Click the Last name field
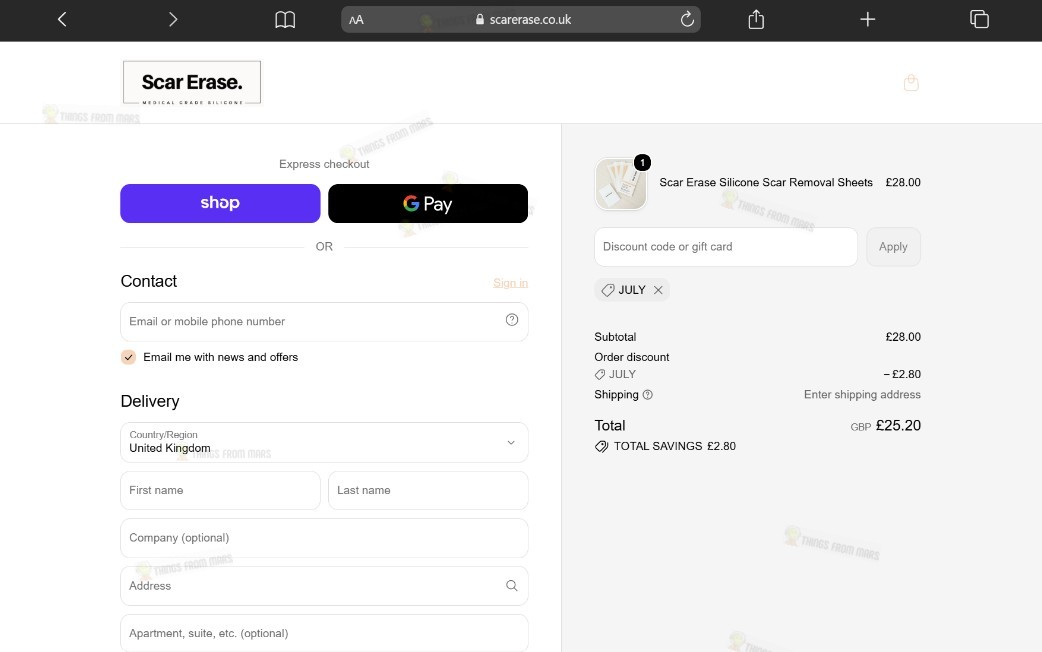This screenshot has width=1042, height=652. pyautogui.click(x=428, y=490)
